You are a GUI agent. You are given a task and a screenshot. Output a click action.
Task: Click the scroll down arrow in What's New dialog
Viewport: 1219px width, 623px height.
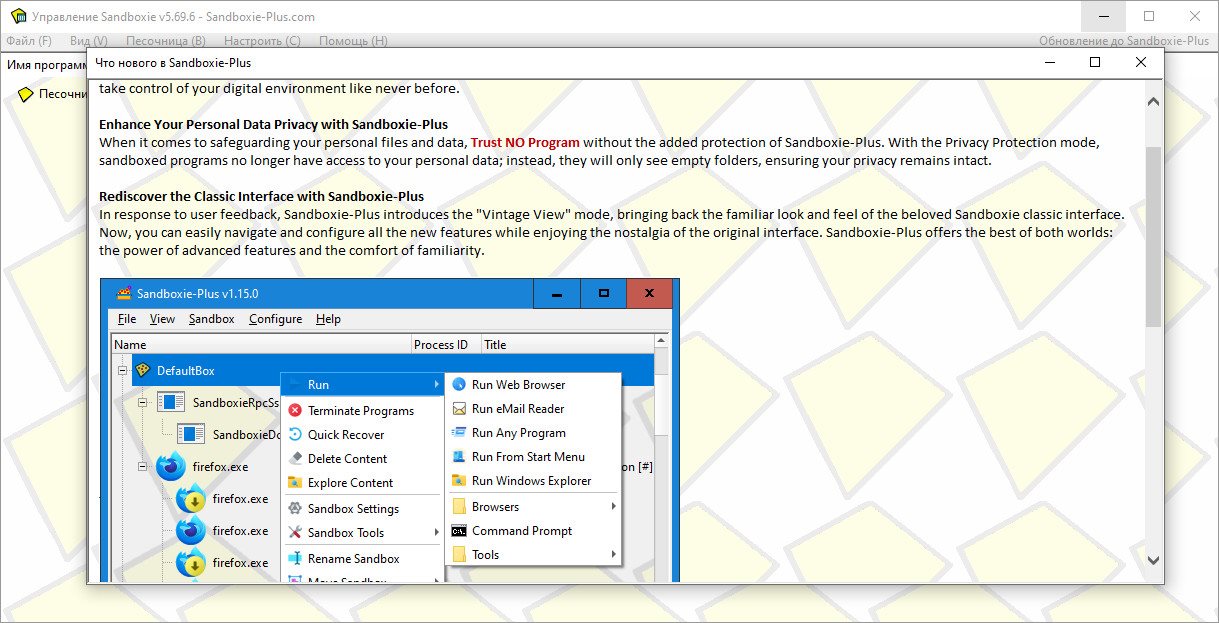pyautogui.click(x=1153, y=560)
